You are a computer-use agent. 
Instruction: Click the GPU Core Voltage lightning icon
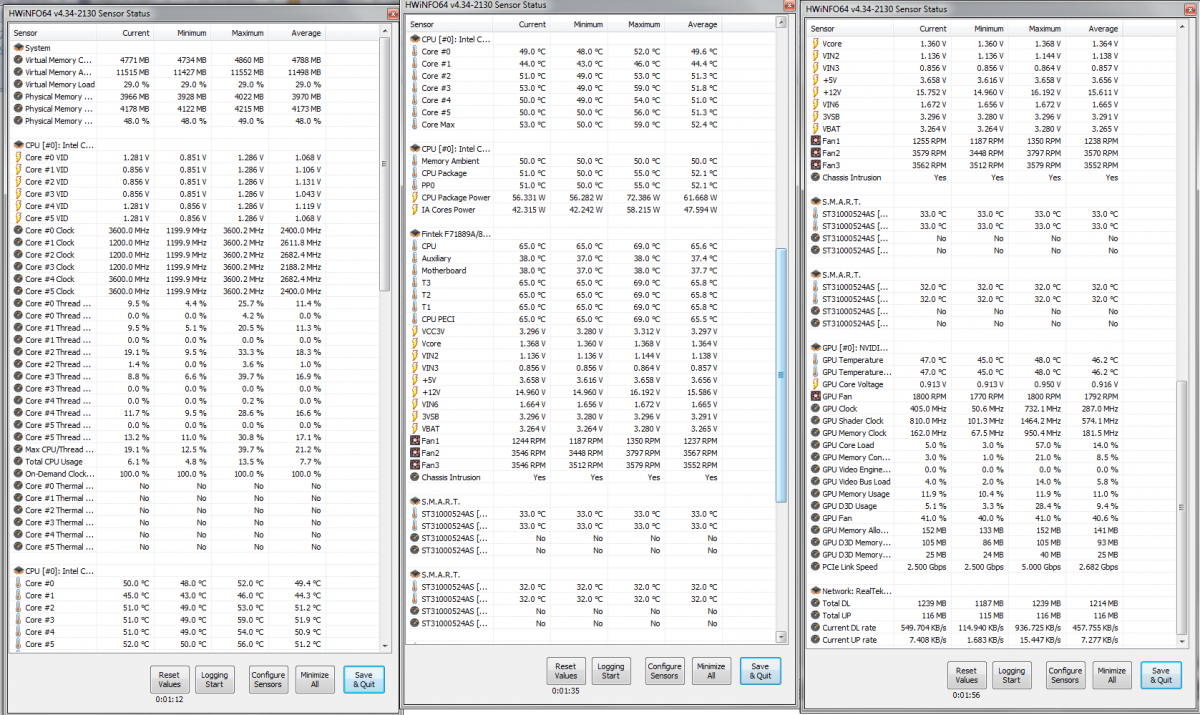(815, 384)
